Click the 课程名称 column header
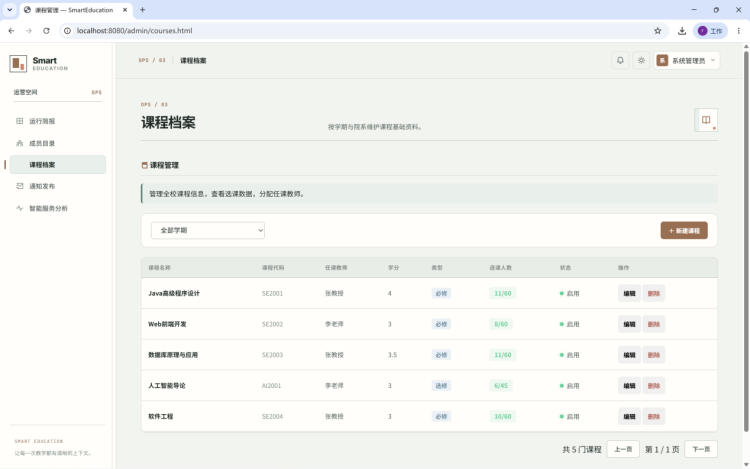The height and width of the screenshot is (469, 750). point(159,268)
